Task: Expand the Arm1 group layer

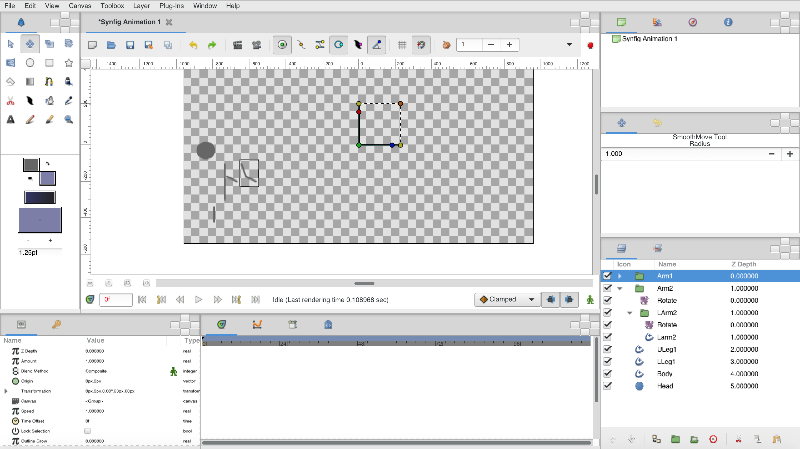Action: [x=620, y=276]
